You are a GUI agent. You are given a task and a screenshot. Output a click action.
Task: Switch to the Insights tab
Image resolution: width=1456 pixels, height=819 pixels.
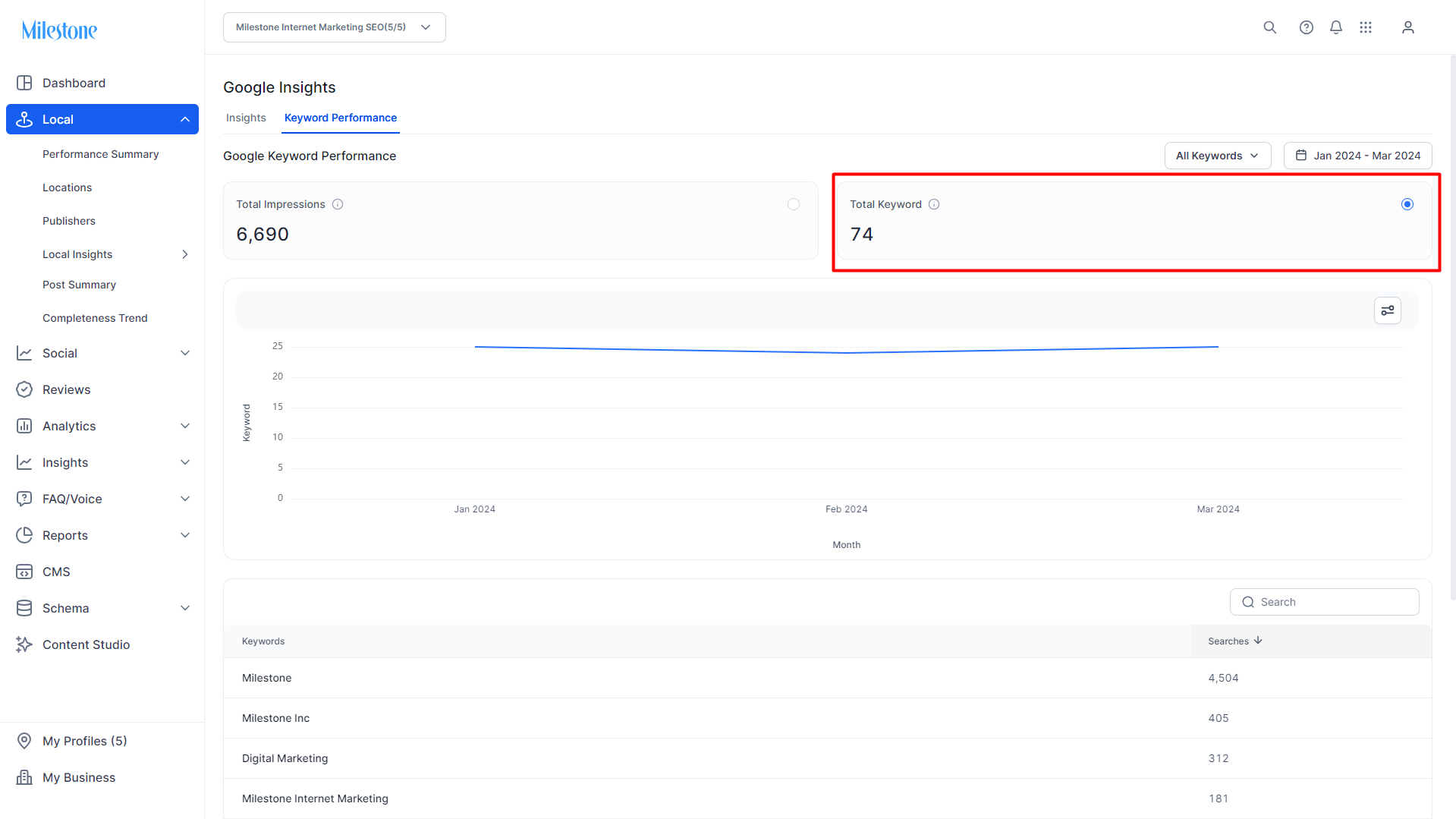[x=246, y=118]
